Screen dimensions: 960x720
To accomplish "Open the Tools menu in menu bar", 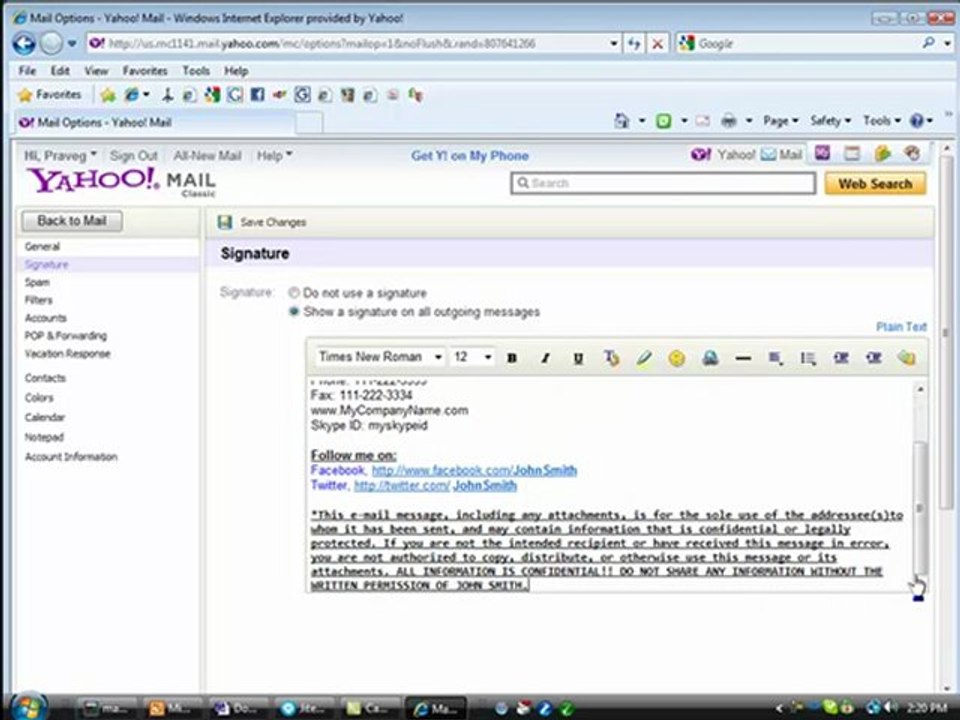I will [196, 71].
